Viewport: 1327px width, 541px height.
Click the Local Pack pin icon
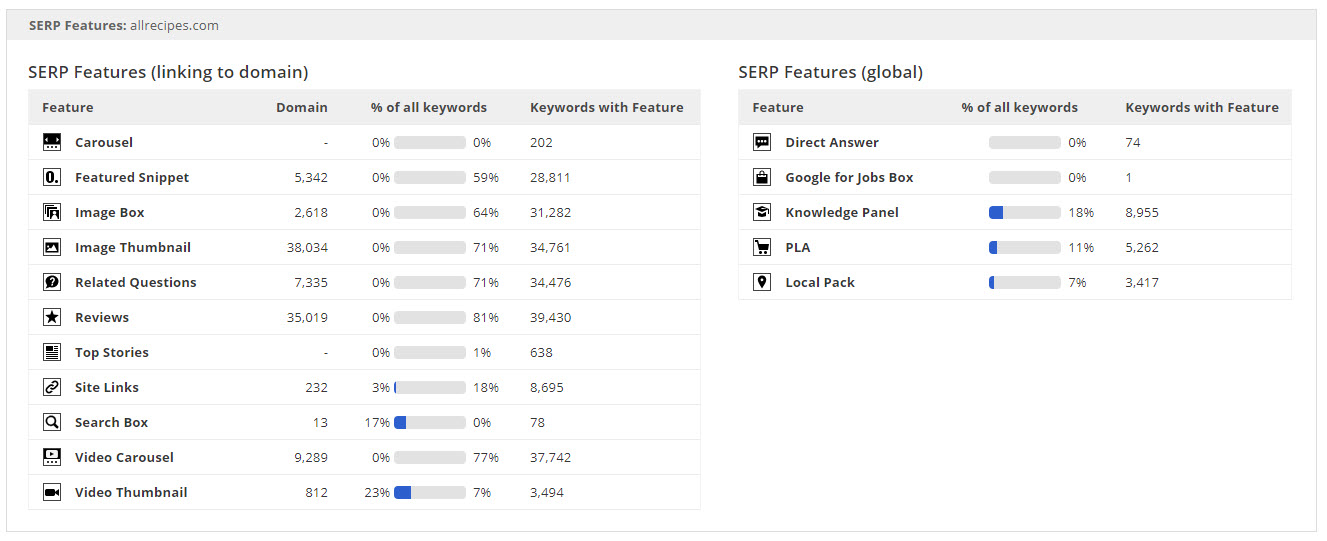pyautogui.click(x=762, y=282)
